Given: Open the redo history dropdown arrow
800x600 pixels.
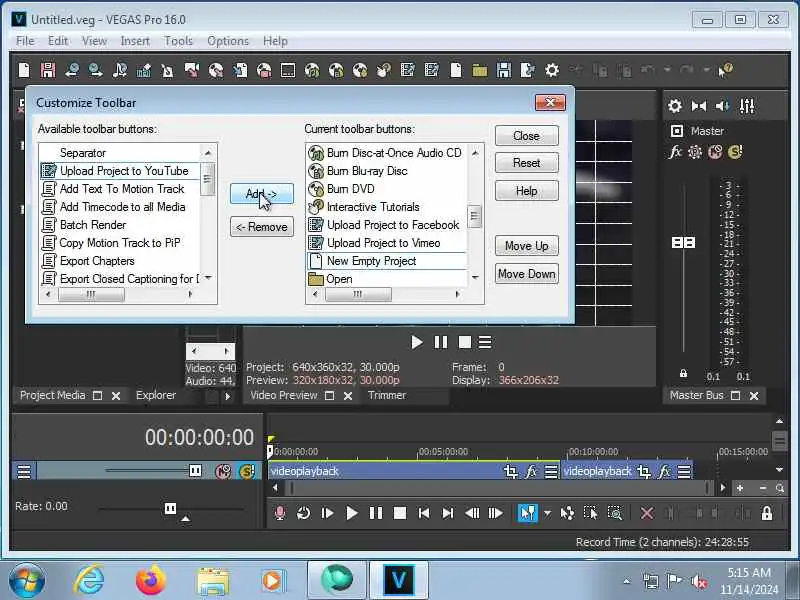Looking at the screenshot, I should 706,70.
